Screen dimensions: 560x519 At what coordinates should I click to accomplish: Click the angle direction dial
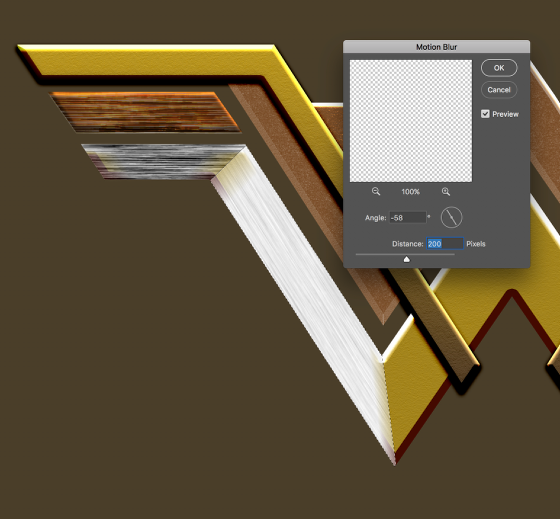click(x=451, y=217)
